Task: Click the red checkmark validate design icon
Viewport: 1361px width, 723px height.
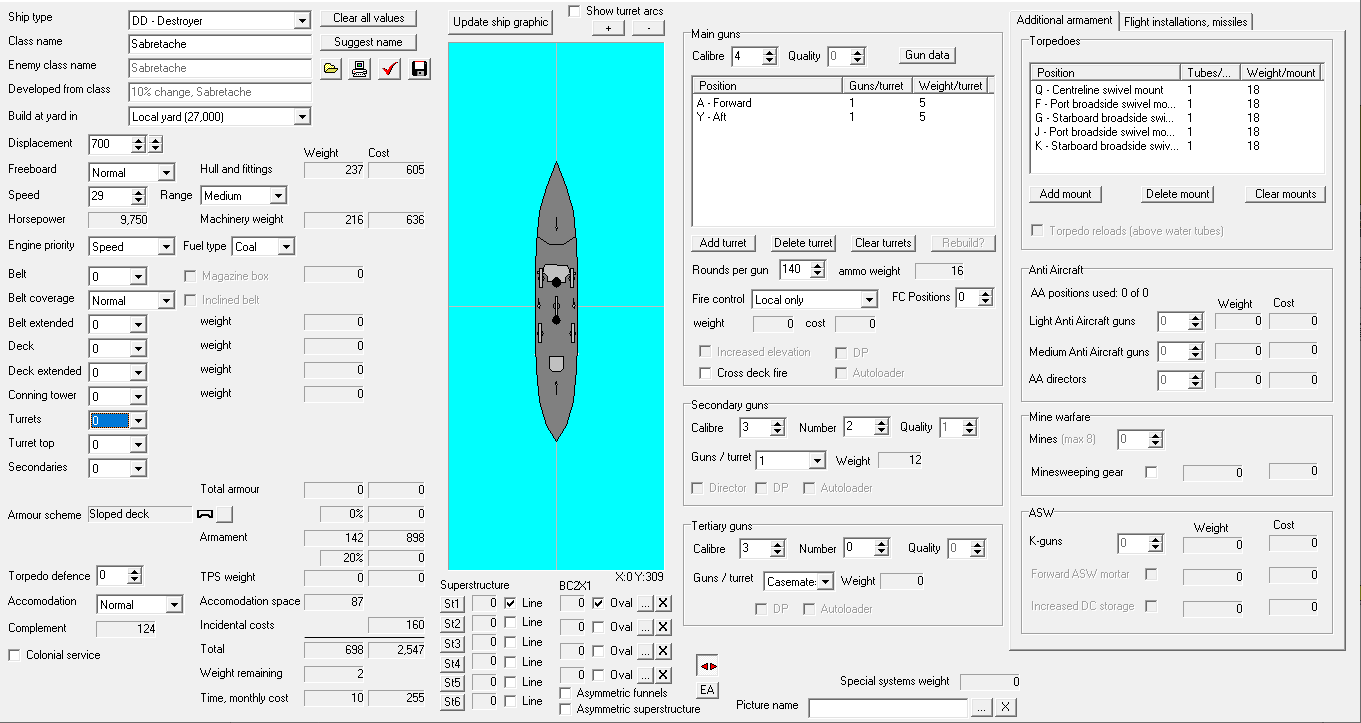Action: click(x=390, y=69)
